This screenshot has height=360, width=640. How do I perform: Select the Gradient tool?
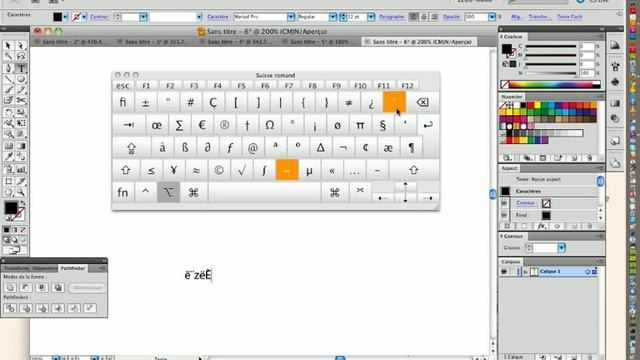(x=21, y=146)
